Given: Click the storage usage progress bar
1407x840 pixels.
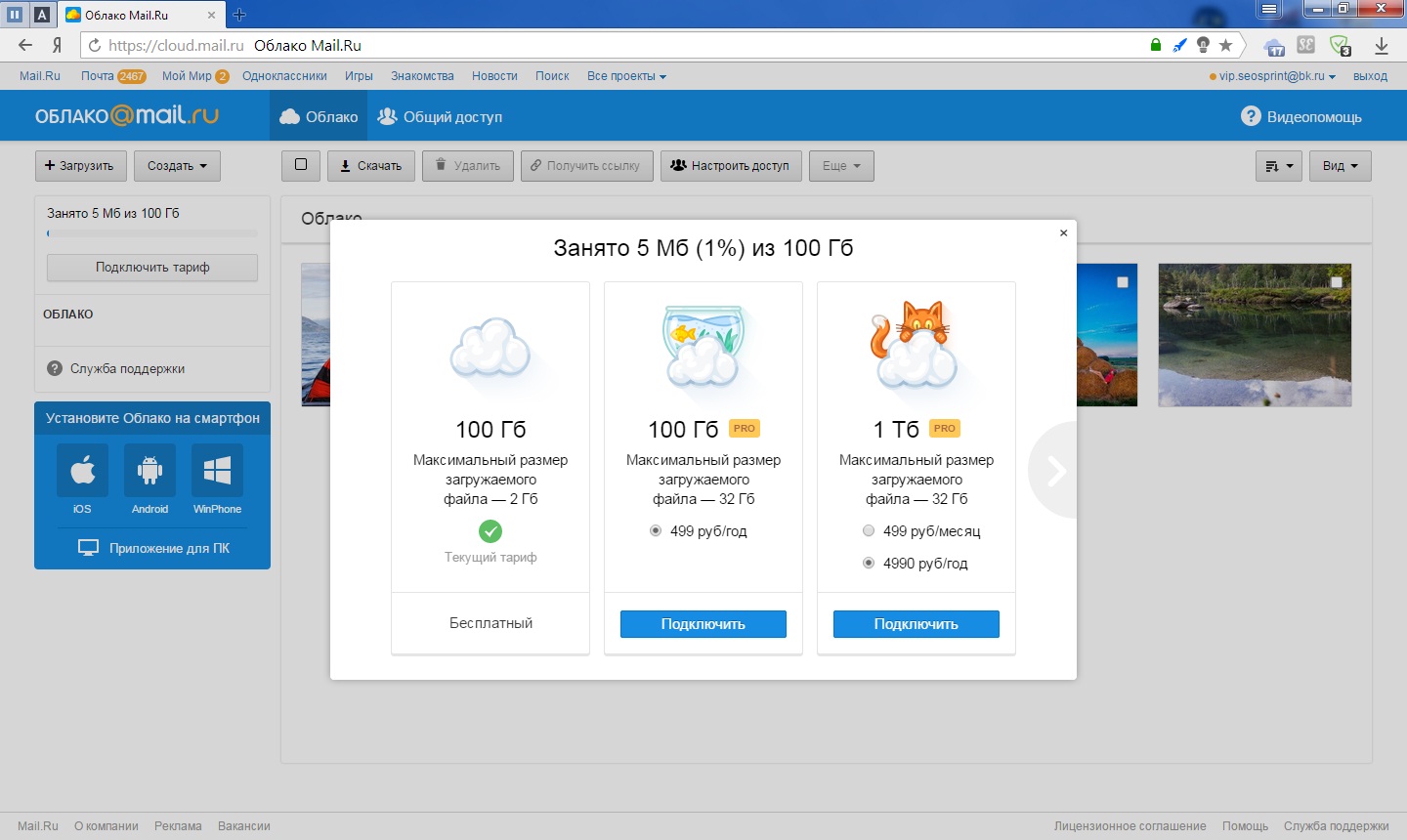Looking at the screenshot, I should point(152,233).
